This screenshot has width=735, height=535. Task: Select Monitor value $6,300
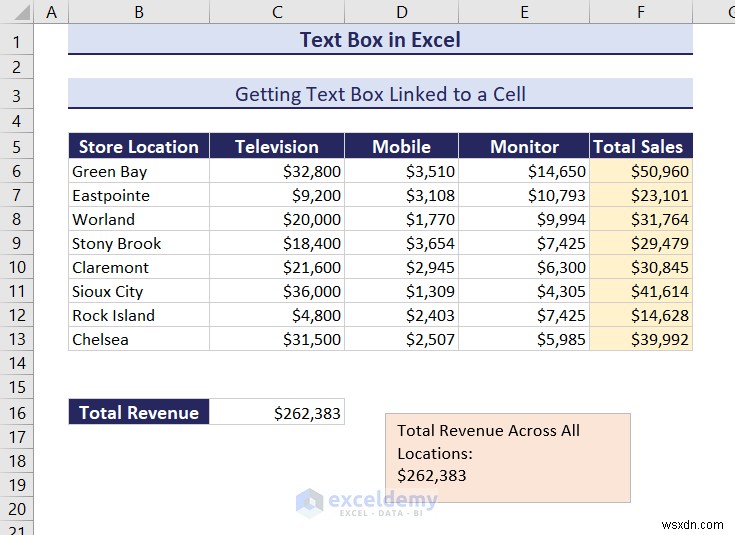click(524, 267)
